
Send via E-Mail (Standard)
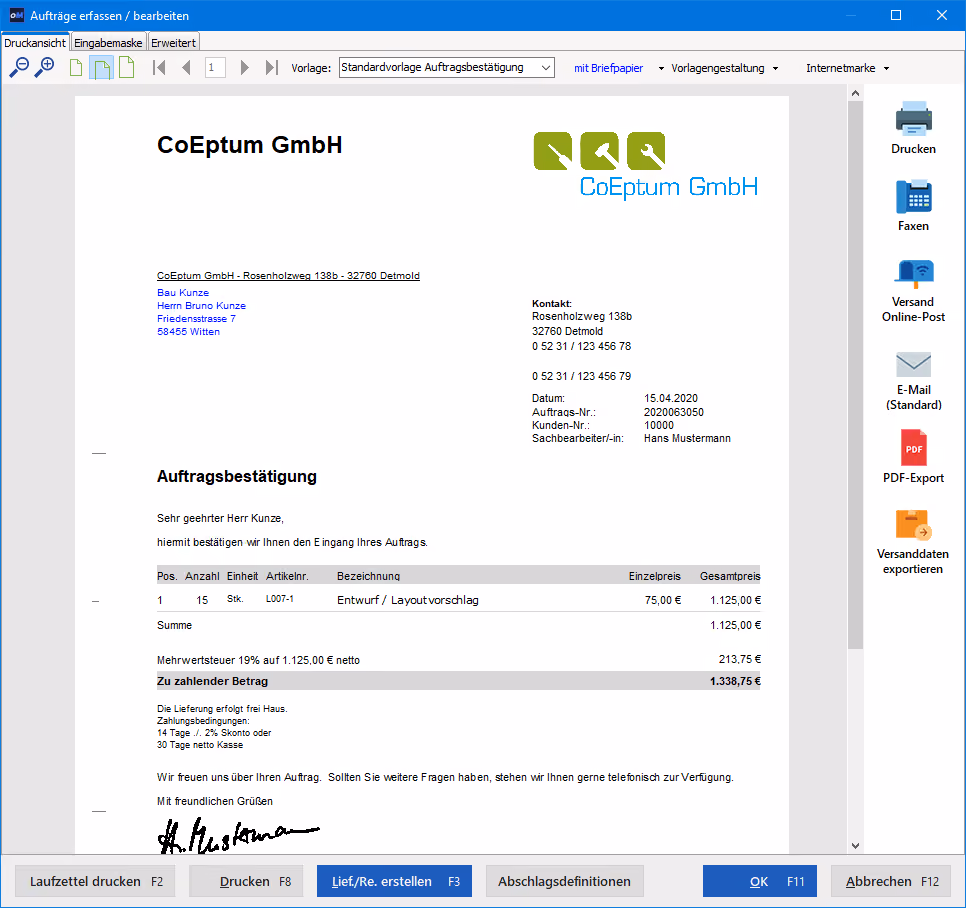(x=913, y=380)
